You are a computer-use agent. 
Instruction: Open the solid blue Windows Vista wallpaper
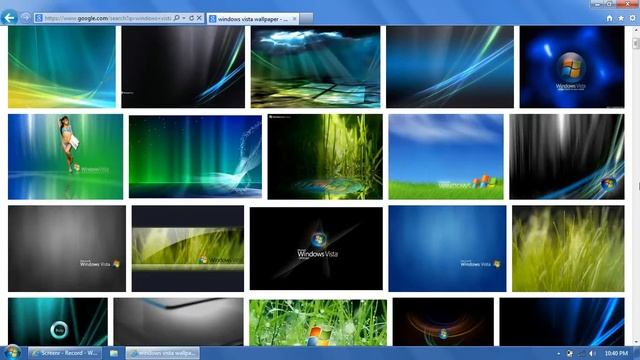(x=447, y=249)
